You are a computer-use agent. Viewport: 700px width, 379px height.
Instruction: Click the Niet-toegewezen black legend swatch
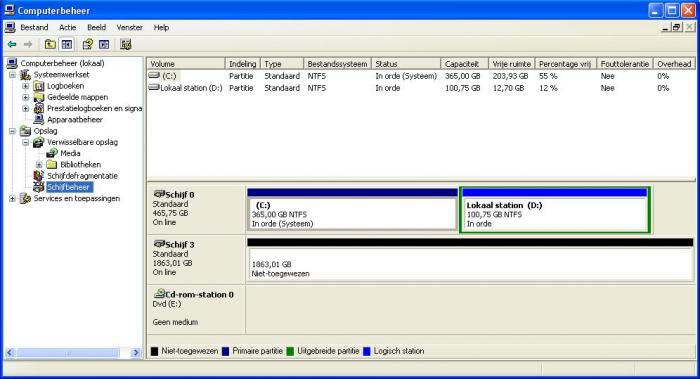[154, 351]
